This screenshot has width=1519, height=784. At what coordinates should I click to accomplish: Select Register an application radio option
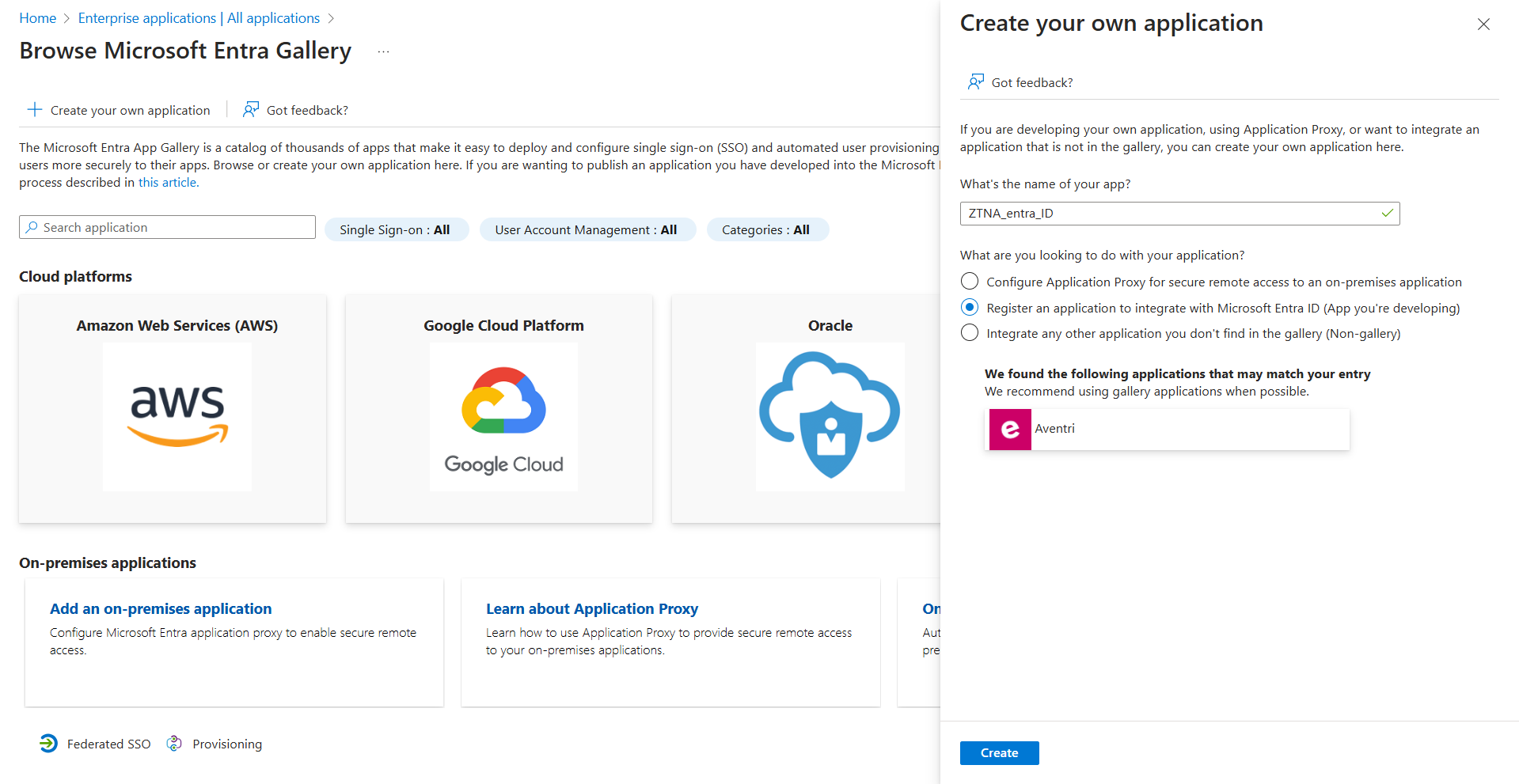point(970,308)
